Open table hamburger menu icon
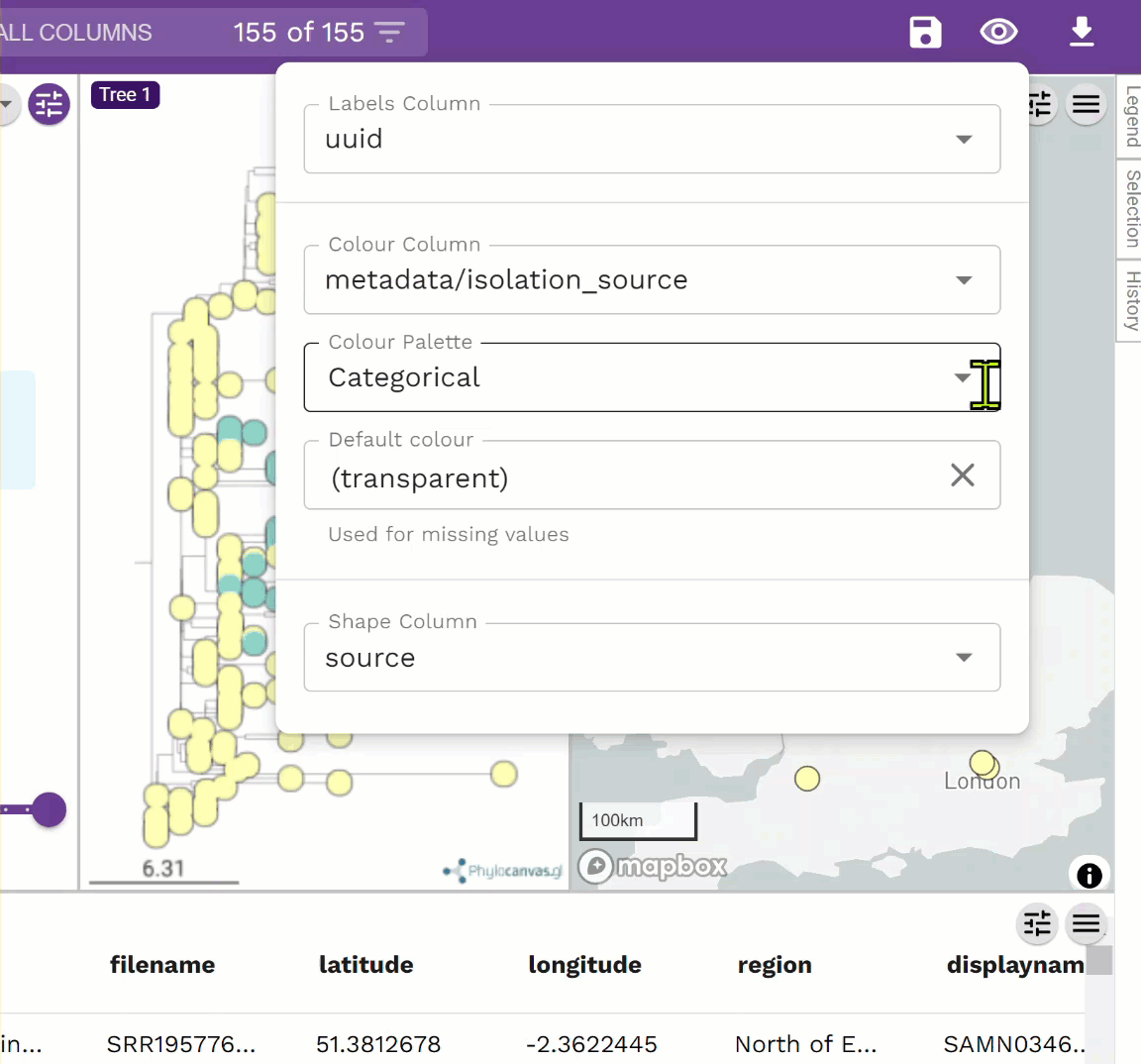The image size is (1141, 1064). coord(1087,924)
